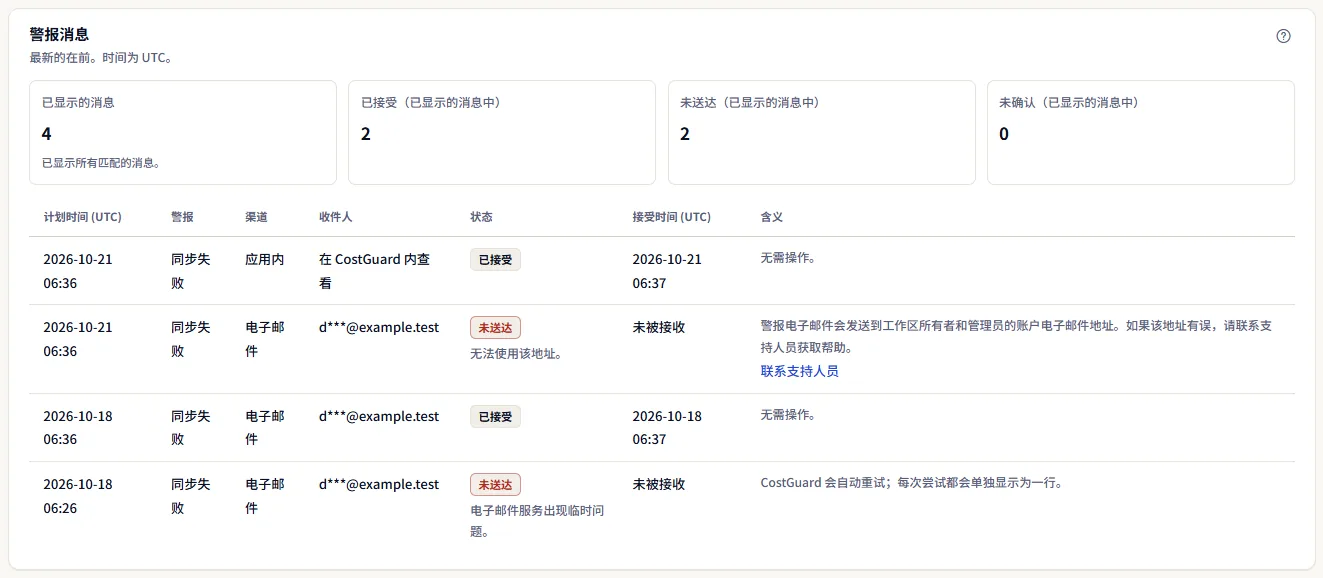Screen dimensions: 1323x578
Task: Click the "渠道" column header
Action: [x=256, y=217]
